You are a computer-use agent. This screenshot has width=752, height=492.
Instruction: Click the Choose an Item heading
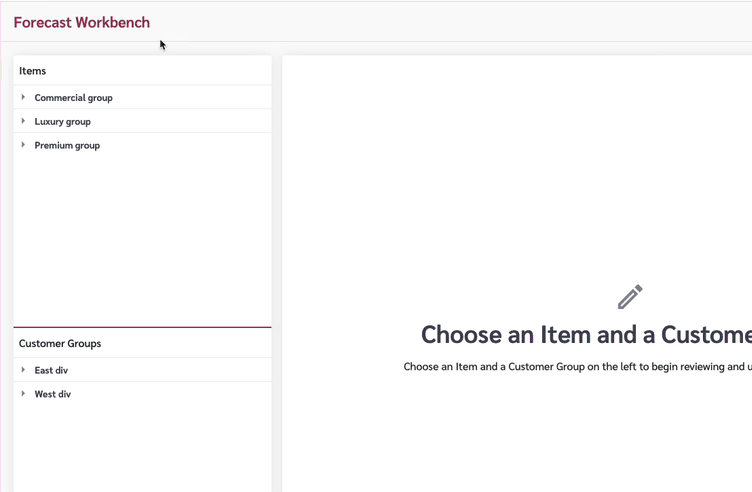coord(586,335)
